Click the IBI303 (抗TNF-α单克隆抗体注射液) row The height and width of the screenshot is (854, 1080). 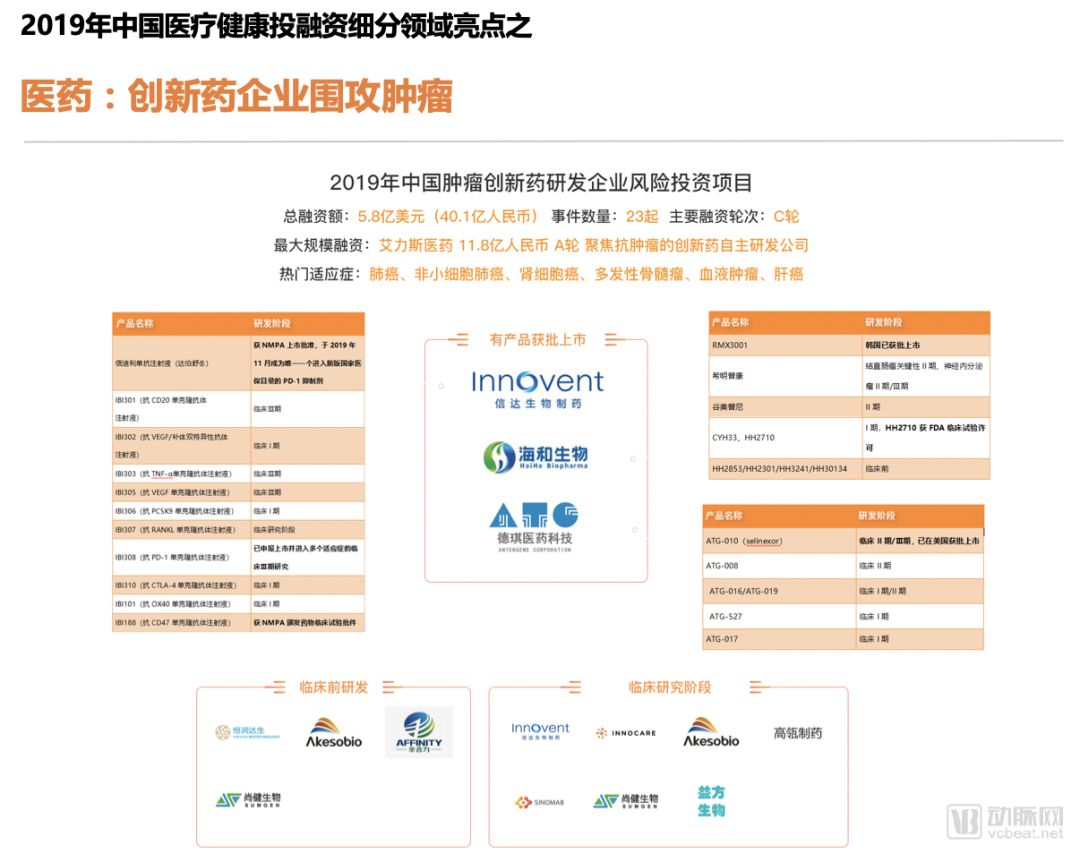point(238,474)
